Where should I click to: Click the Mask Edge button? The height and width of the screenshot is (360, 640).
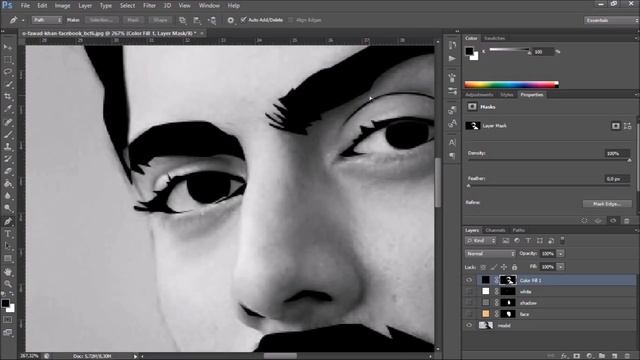point(607,204)
